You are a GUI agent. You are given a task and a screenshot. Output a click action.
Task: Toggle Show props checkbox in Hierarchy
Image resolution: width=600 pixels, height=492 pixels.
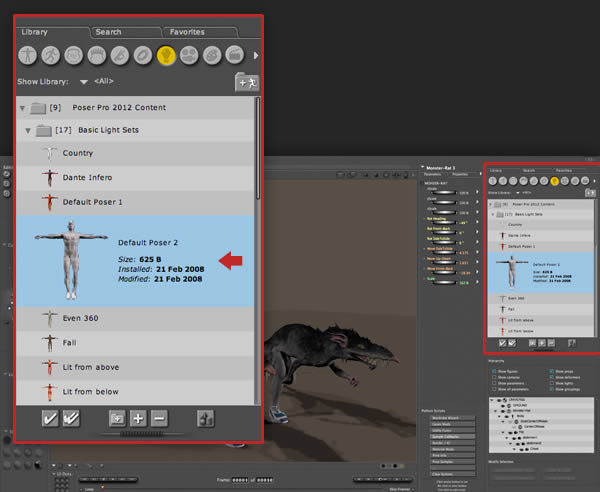pos(552,371)
